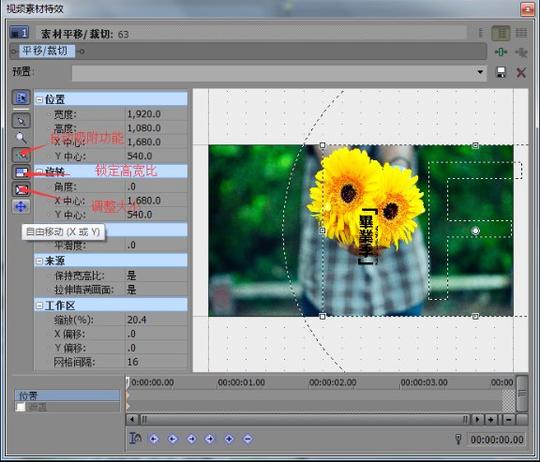Screen dimensions: 540x462
Task: Delete the preset with the red X icon
Action: click(x=521, y=73)
